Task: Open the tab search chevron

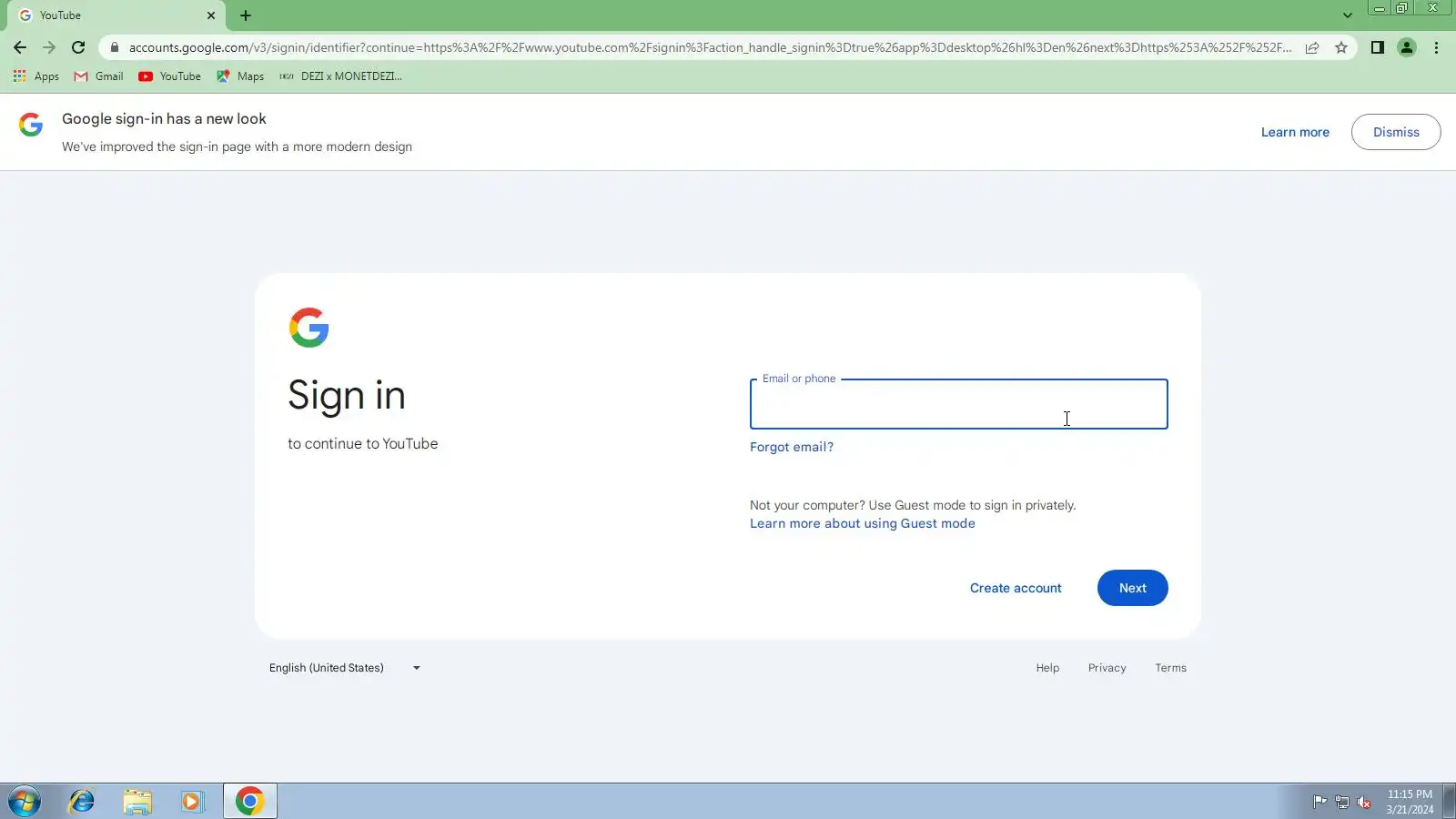Action: point(1348,15)
